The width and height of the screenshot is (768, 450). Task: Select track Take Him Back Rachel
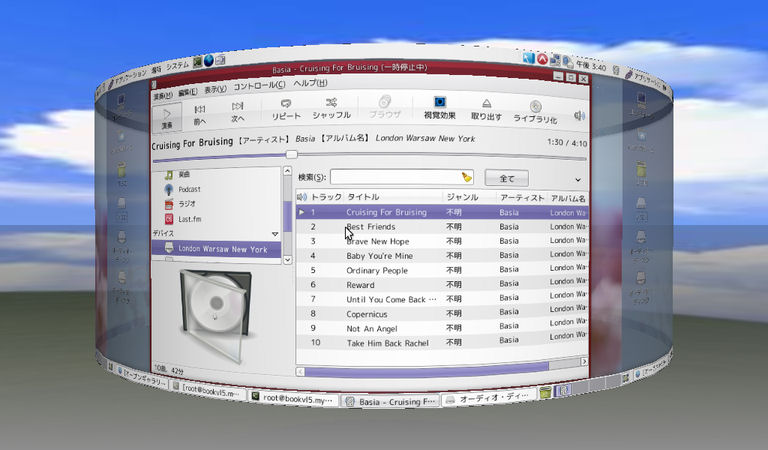442,342
